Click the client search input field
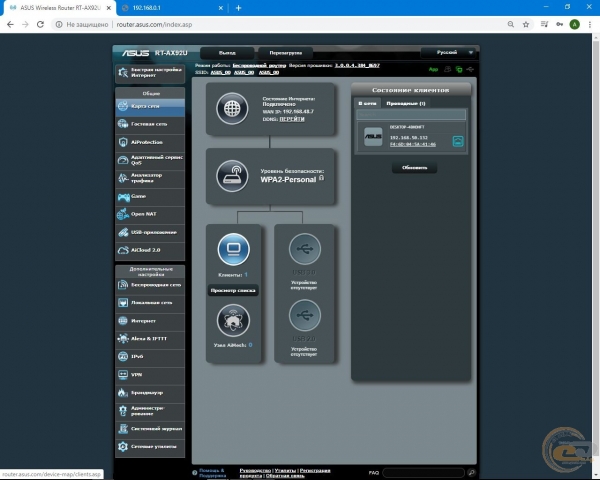The height and width of the screenshot is (480, 600). pos(411,114)
